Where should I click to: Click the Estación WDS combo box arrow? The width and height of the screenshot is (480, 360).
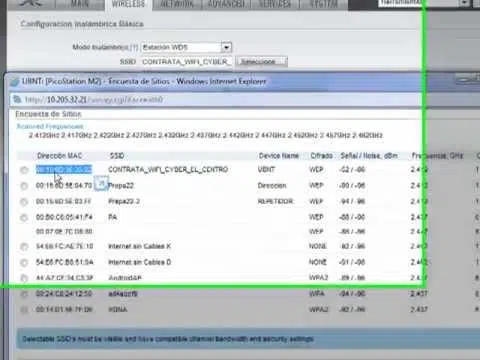[226, 47]
